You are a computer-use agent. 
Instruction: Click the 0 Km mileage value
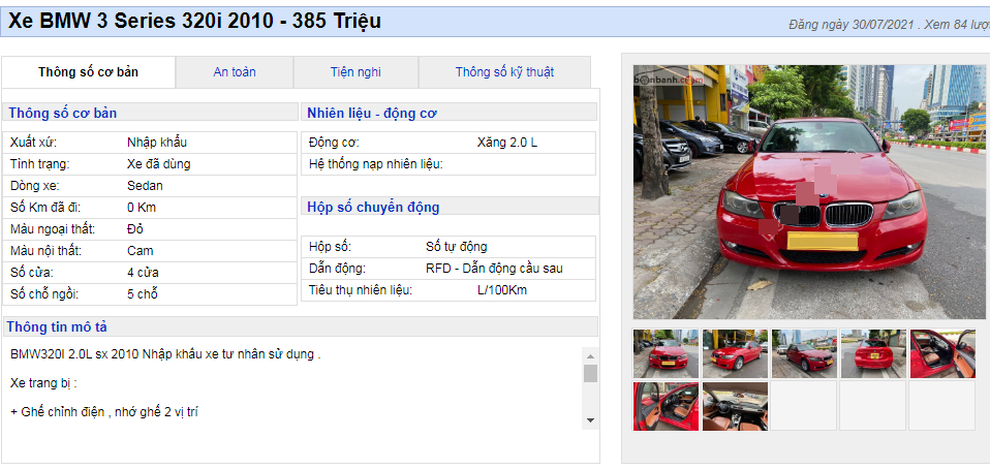click(x=141, y=208)
